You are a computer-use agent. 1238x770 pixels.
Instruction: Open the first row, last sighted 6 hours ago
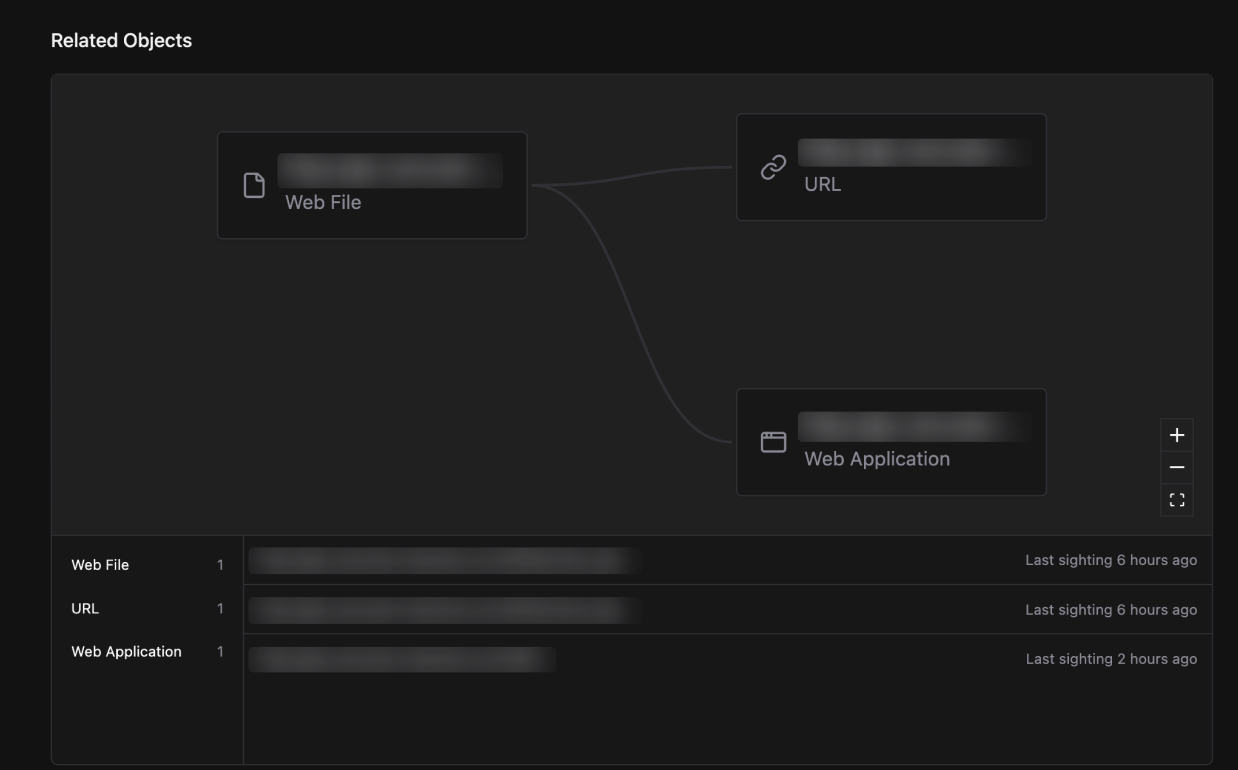click(728, 560)
